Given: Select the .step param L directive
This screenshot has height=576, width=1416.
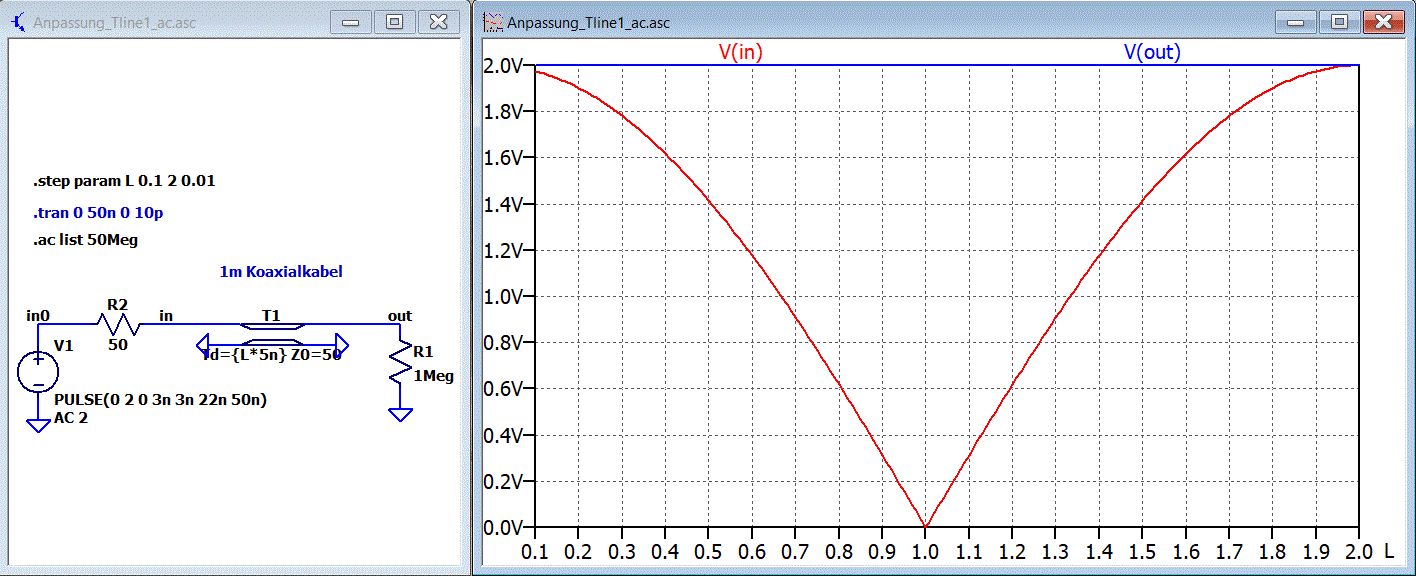Looking at the screenshot, I should (x=124, y=181).
